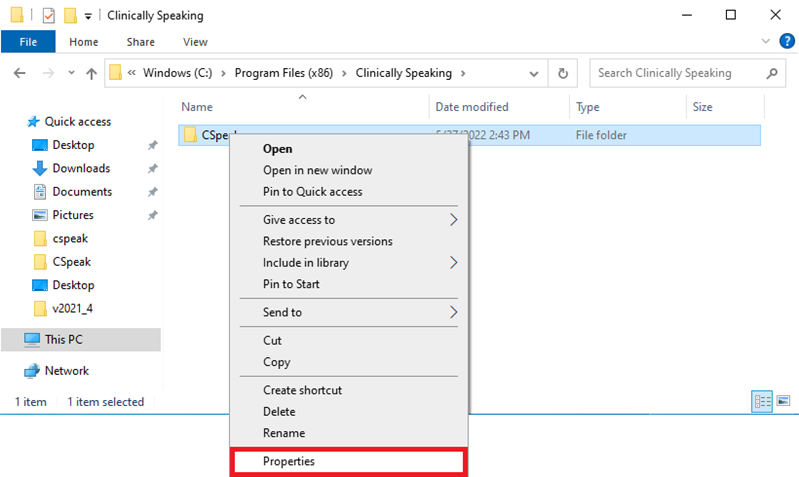Image resolution: width=799 pixels, height=477 pixels.
Task: Click the search magnifier icon
Action: pos(772,73)
